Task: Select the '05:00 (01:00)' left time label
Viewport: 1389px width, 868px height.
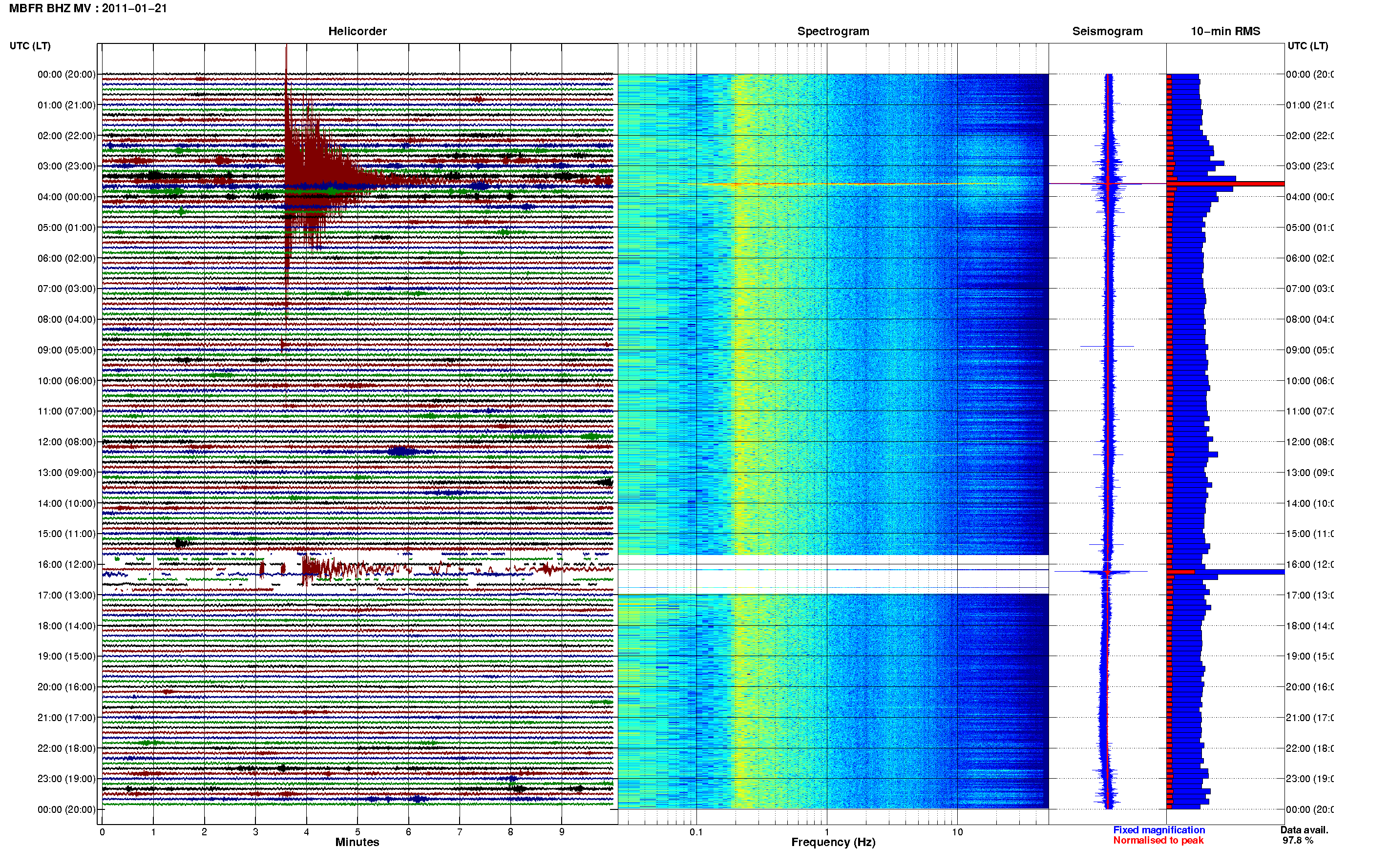Action: click(66, 227)
